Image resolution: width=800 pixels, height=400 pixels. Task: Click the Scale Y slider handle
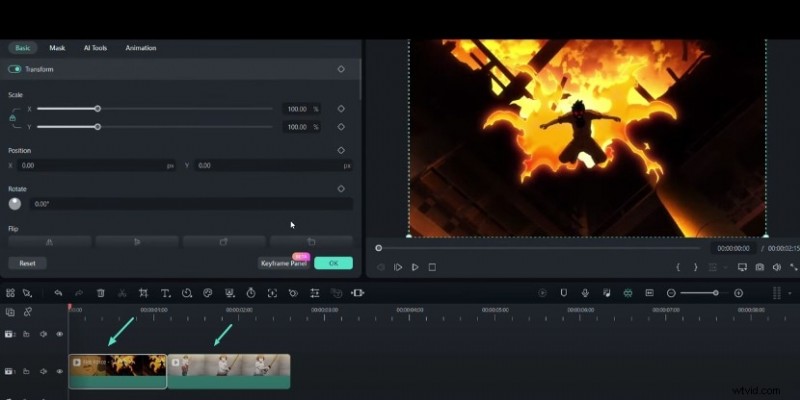(97, 127)
